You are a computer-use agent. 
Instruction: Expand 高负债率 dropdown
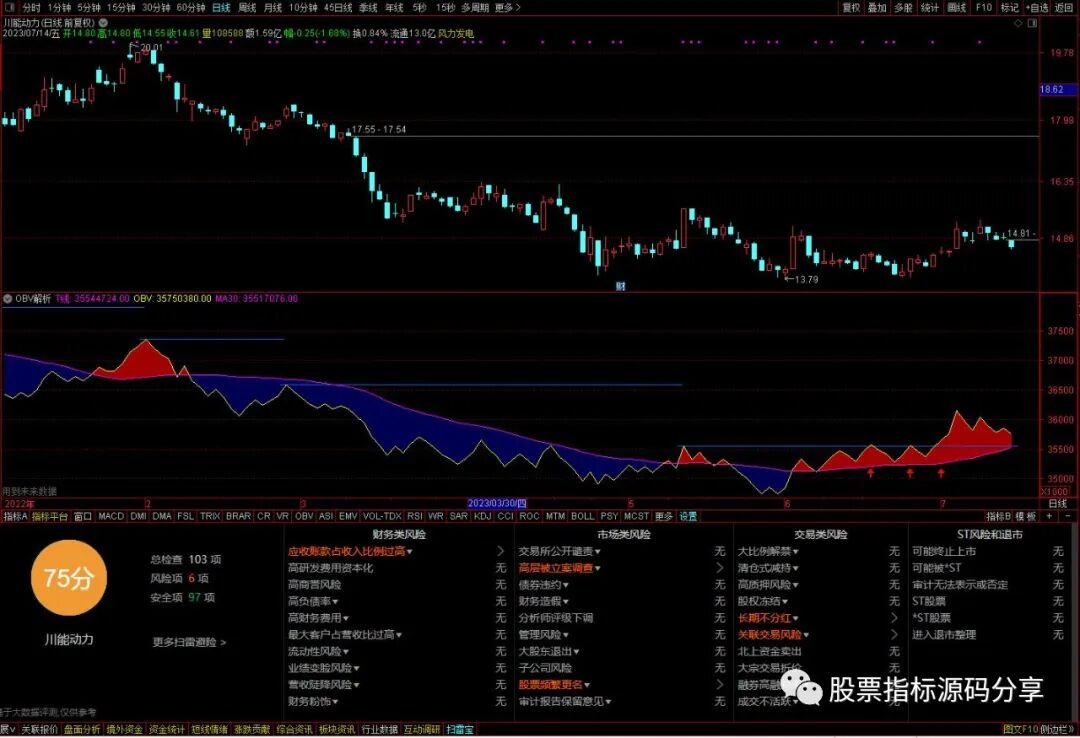(313, 601)
